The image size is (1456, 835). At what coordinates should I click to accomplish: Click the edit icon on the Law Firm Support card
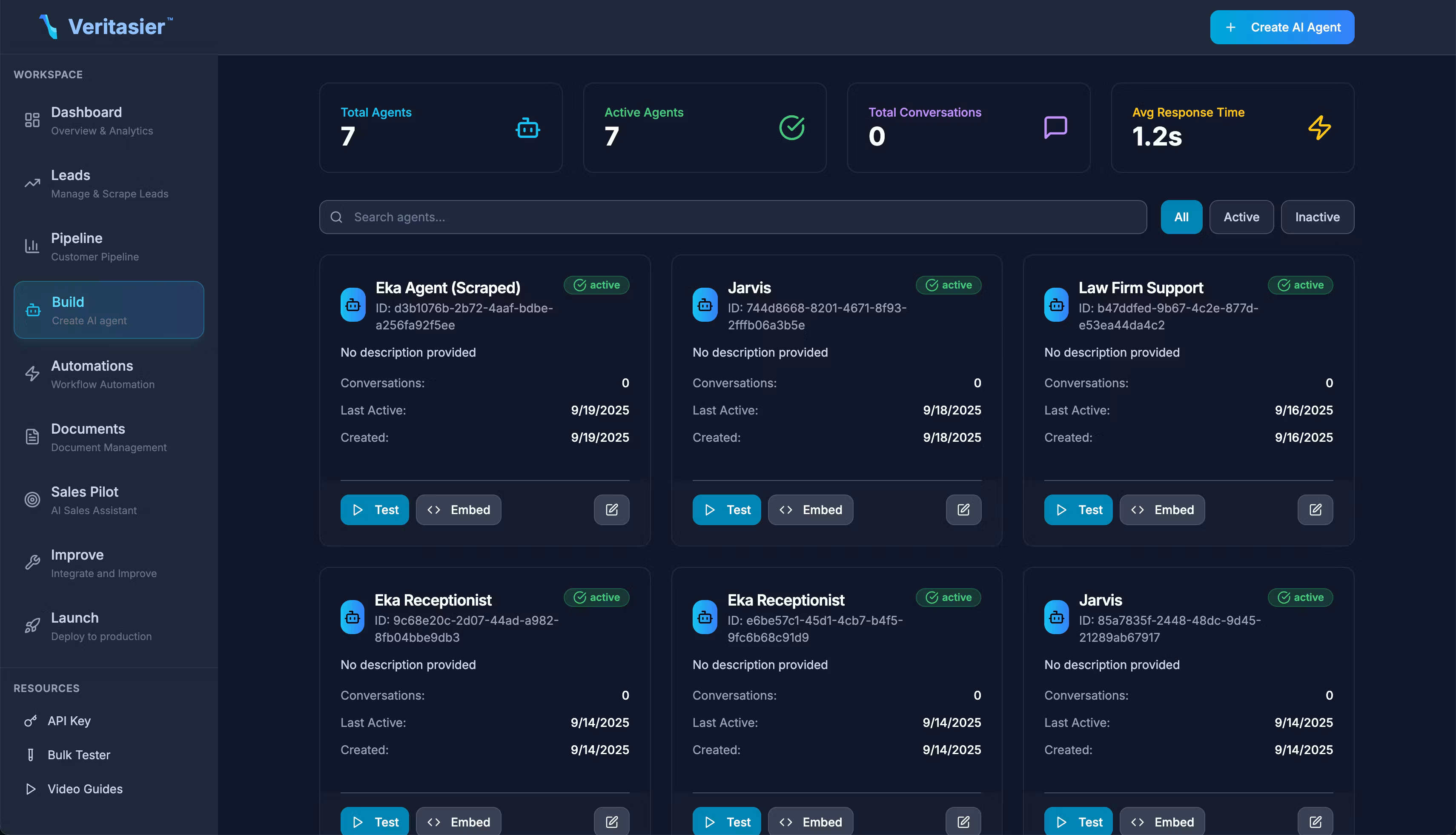(x=1315, y=510)
